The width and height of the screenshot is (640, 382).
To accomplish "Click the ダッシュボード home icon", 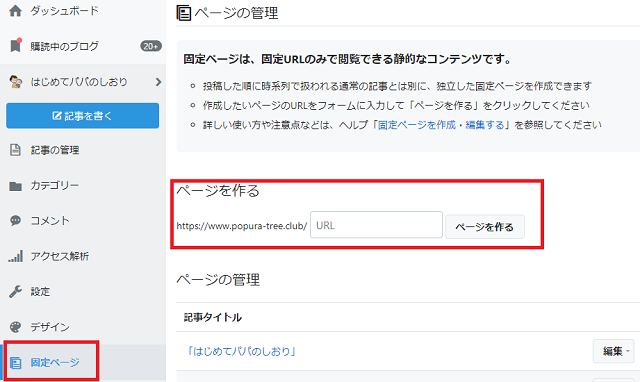I will (16, 11).
